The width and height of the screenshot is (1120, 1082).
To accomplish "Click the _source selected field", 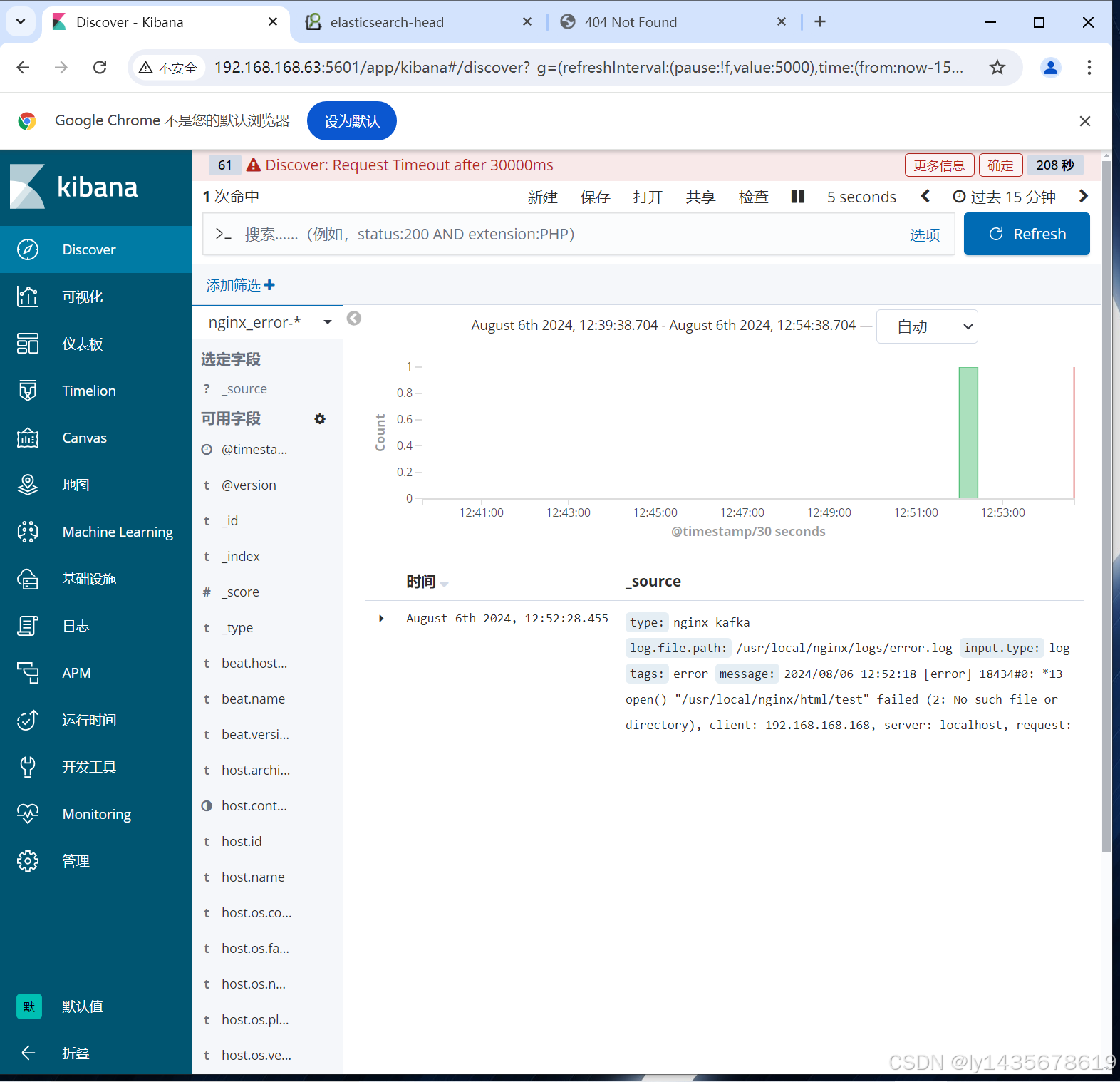I will point(244,389).
